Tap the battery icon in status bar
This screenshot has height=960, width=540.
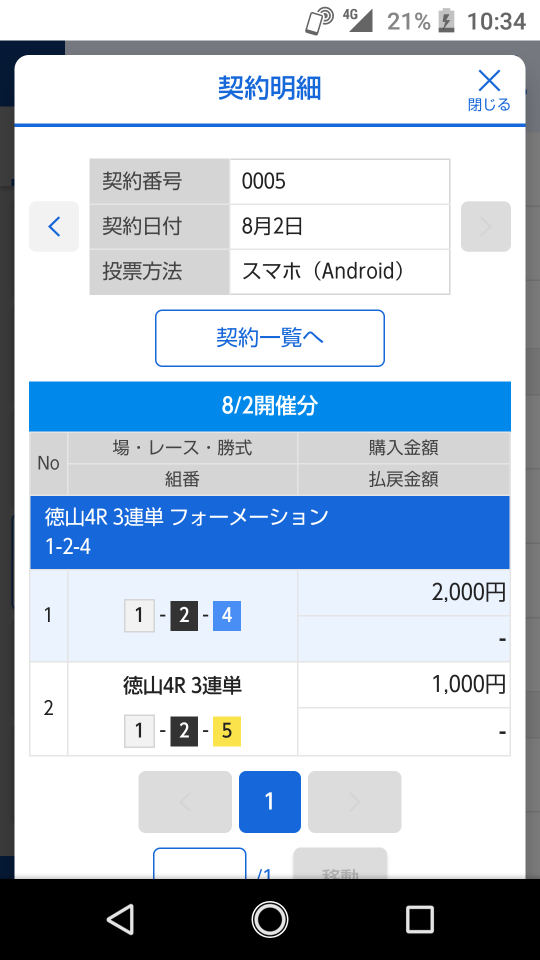(x=446, y=21)
